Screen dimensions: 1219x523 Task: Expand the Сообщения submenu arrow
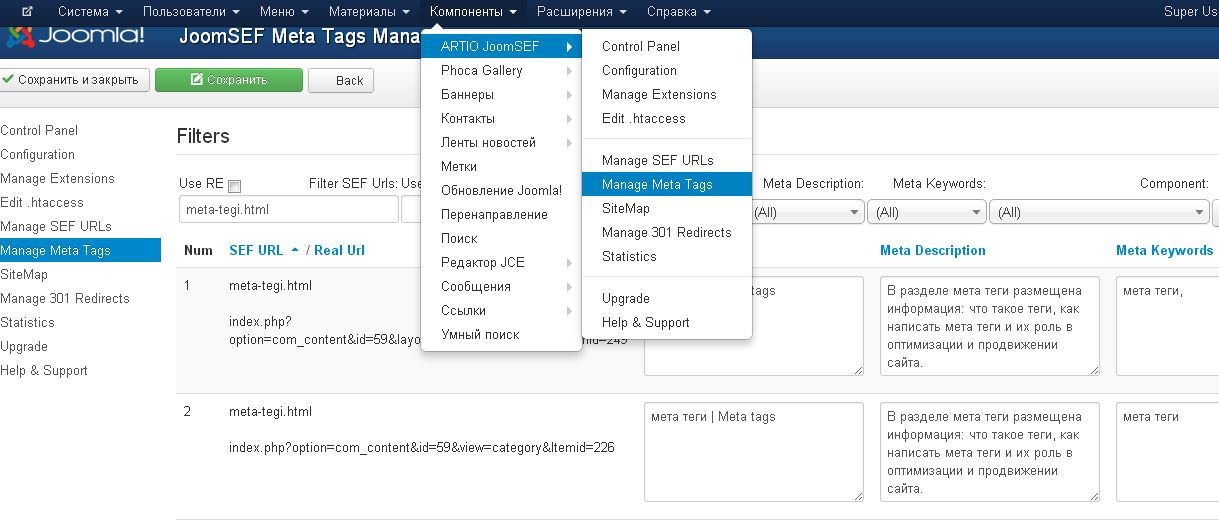click(x=569, y=287)
